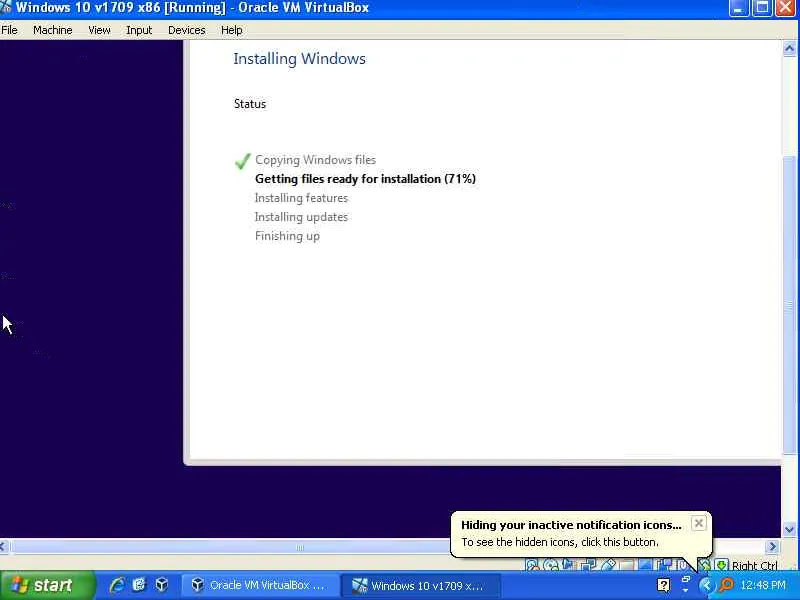Click the 'Status' label

coord(250,104)
